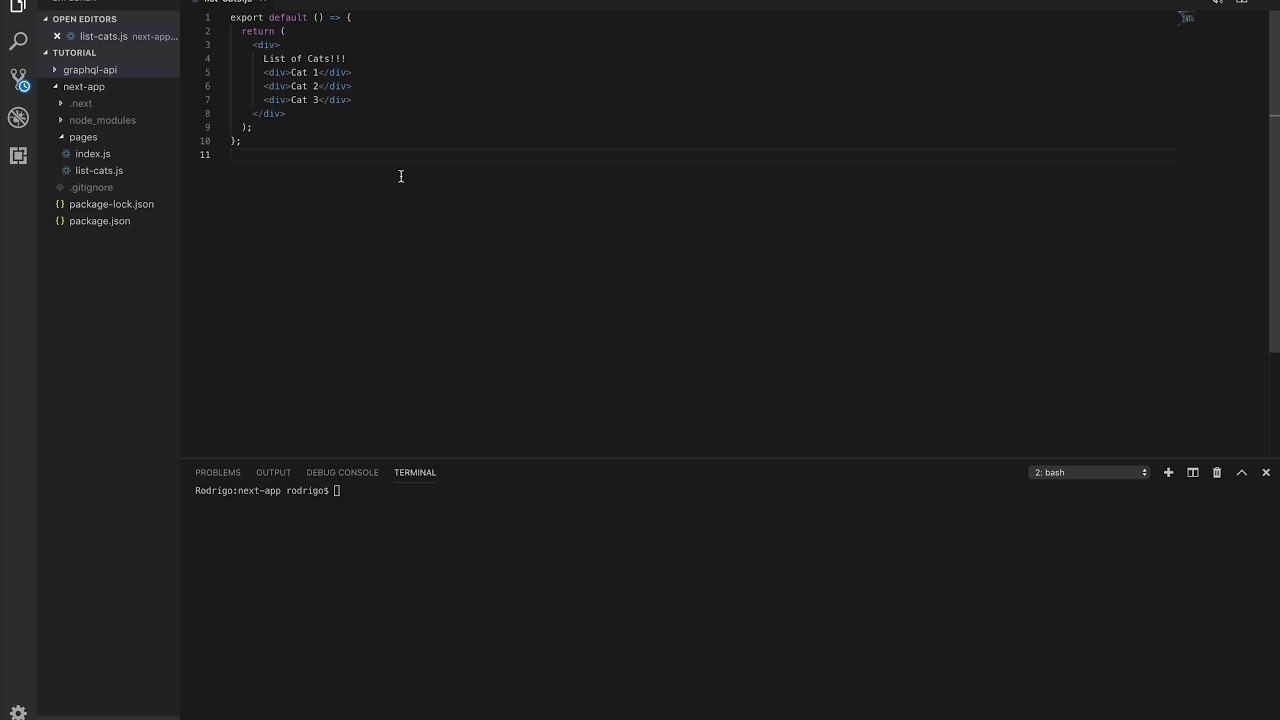Open the Manage gear menu
This screenshot has height=720, width=1280.
[18, 712]
